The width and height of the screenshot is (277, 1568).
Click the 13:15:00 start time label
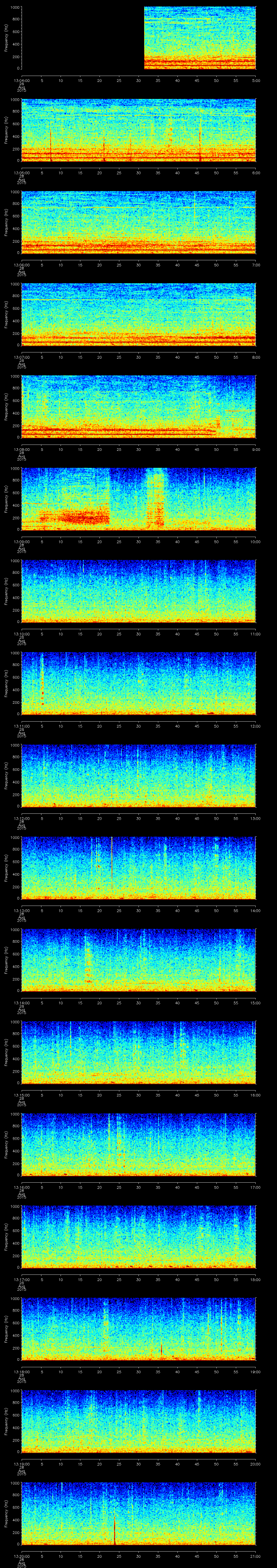22,1095
